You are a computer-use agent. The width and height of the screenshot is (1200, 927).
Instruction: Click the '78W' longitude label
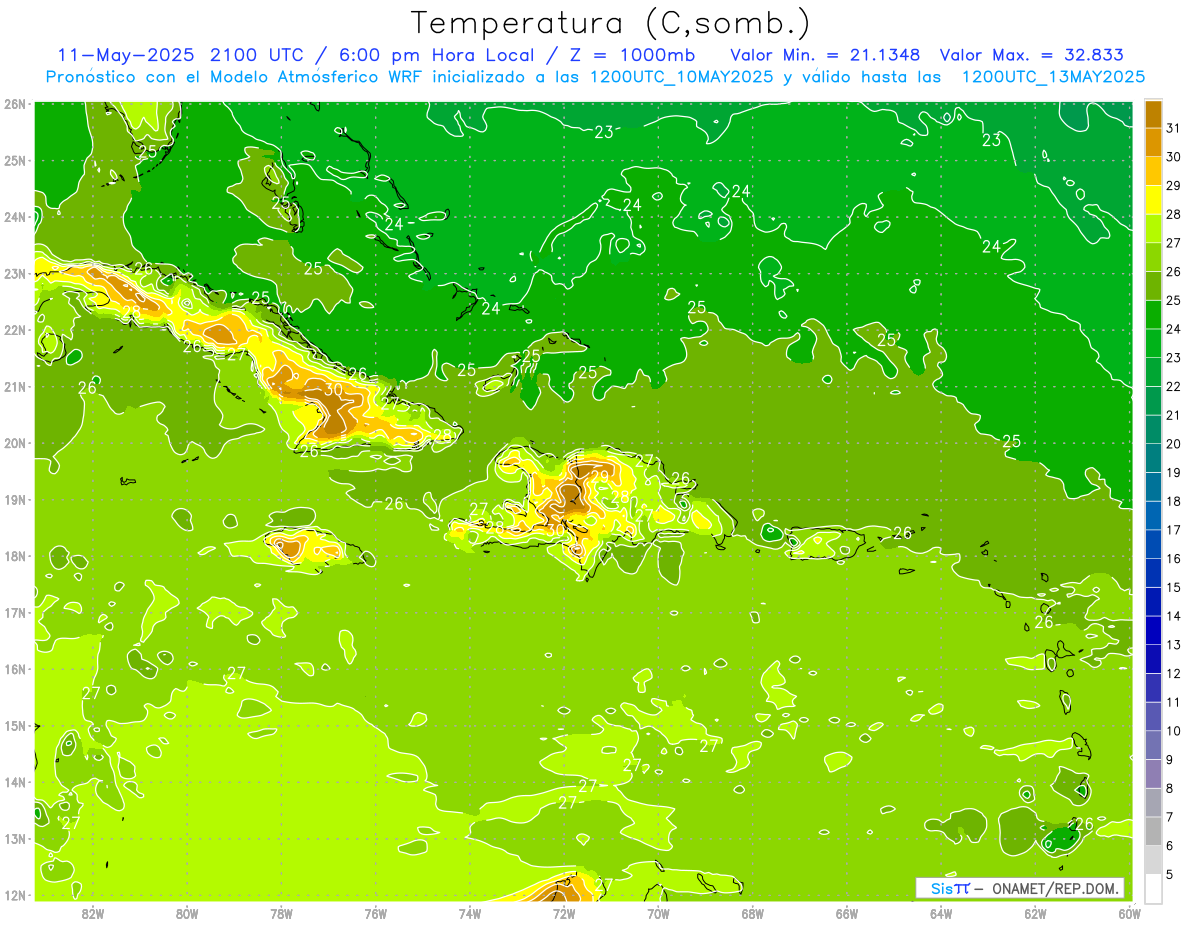pos(281,913)
